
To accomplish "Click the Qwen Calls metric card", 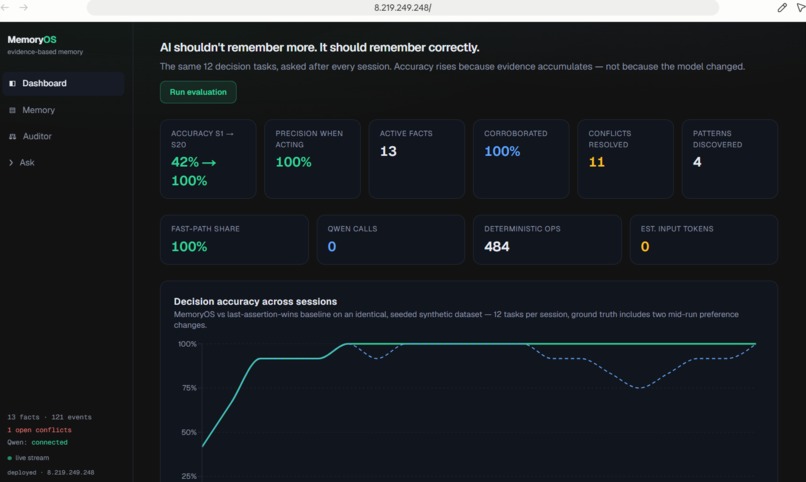I will pyautogui.click(x=391, y=239).
